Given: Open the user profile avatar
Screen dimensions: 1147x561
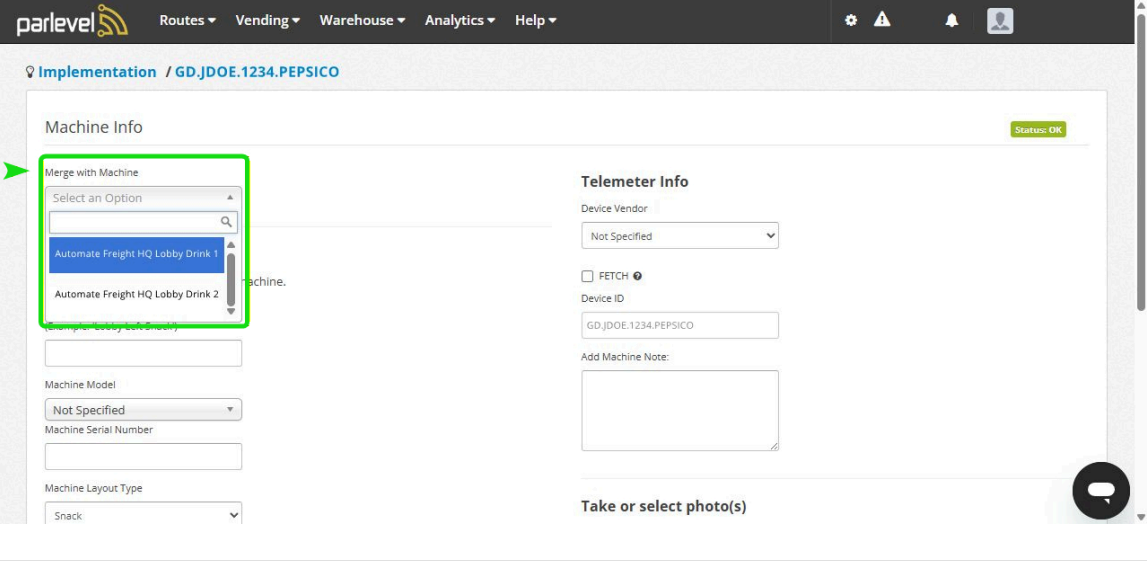Looking at the screenshot, I should (1000, 21).
